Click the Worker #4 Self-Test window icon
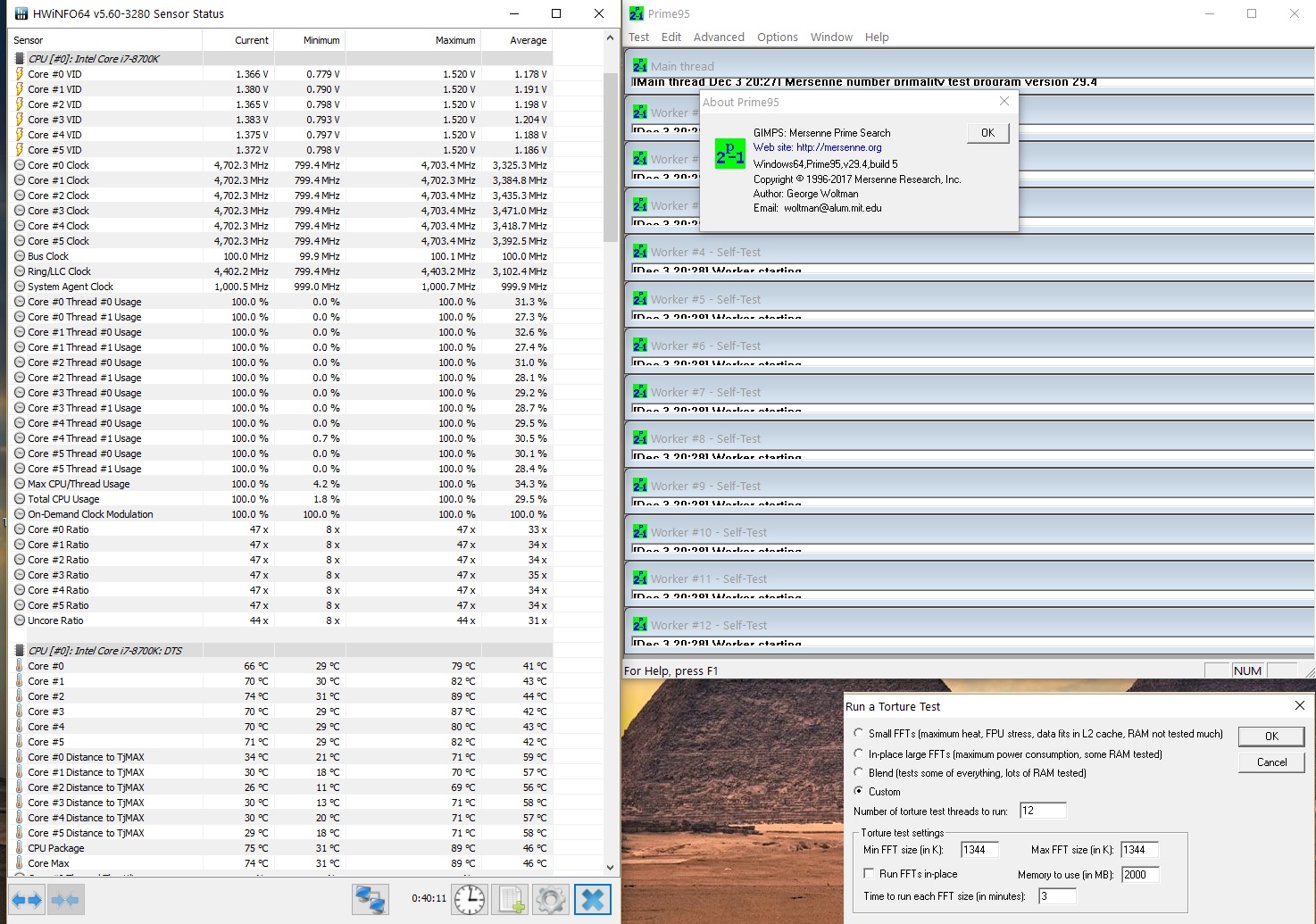This screenshot has width=1316, height=924. click(x=640, y=252)
